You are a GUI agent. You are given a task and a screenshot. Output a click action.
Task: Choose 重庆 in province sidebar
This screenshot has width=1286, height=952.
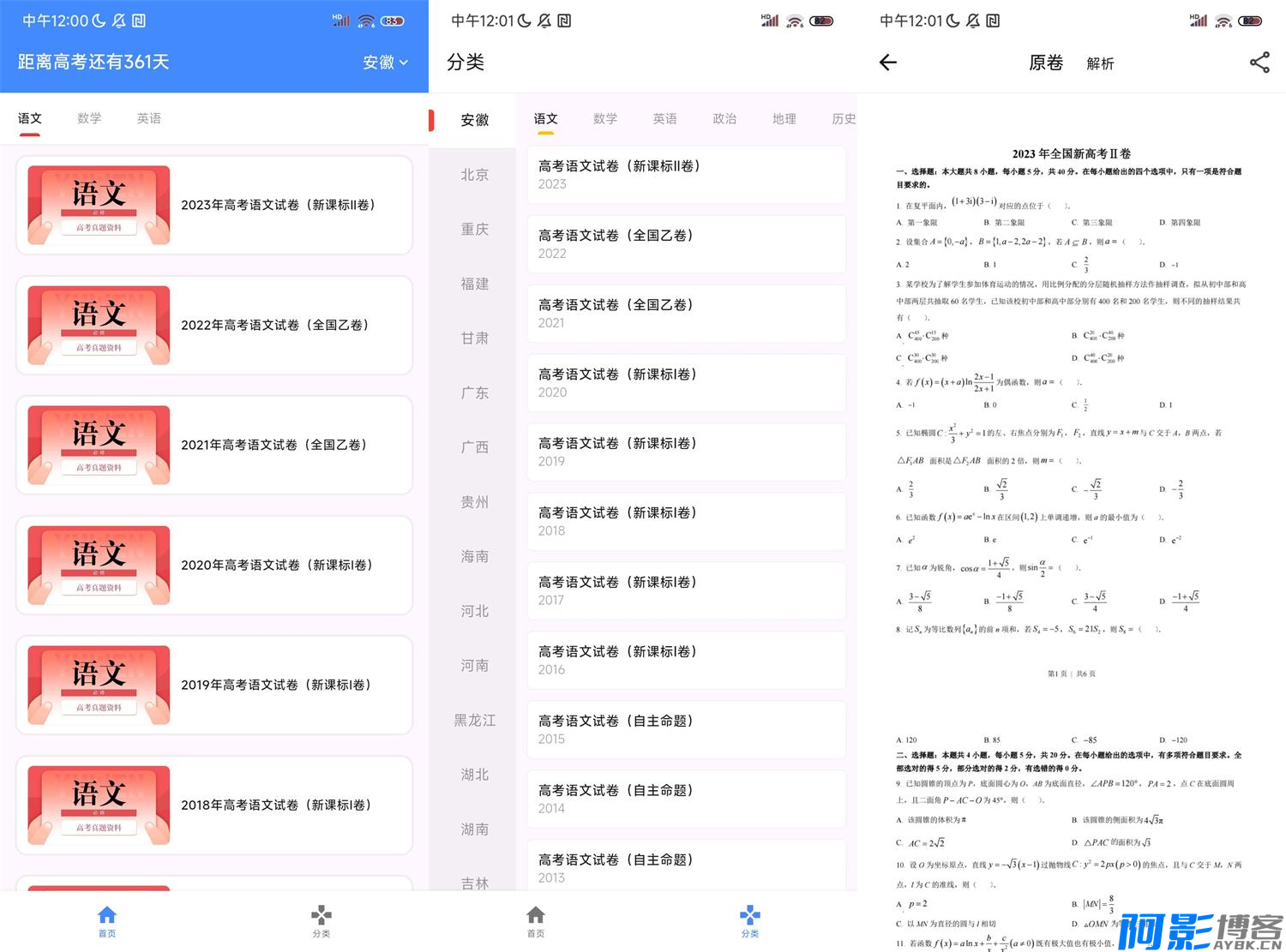pyautogui.click(x=474, y=230)
